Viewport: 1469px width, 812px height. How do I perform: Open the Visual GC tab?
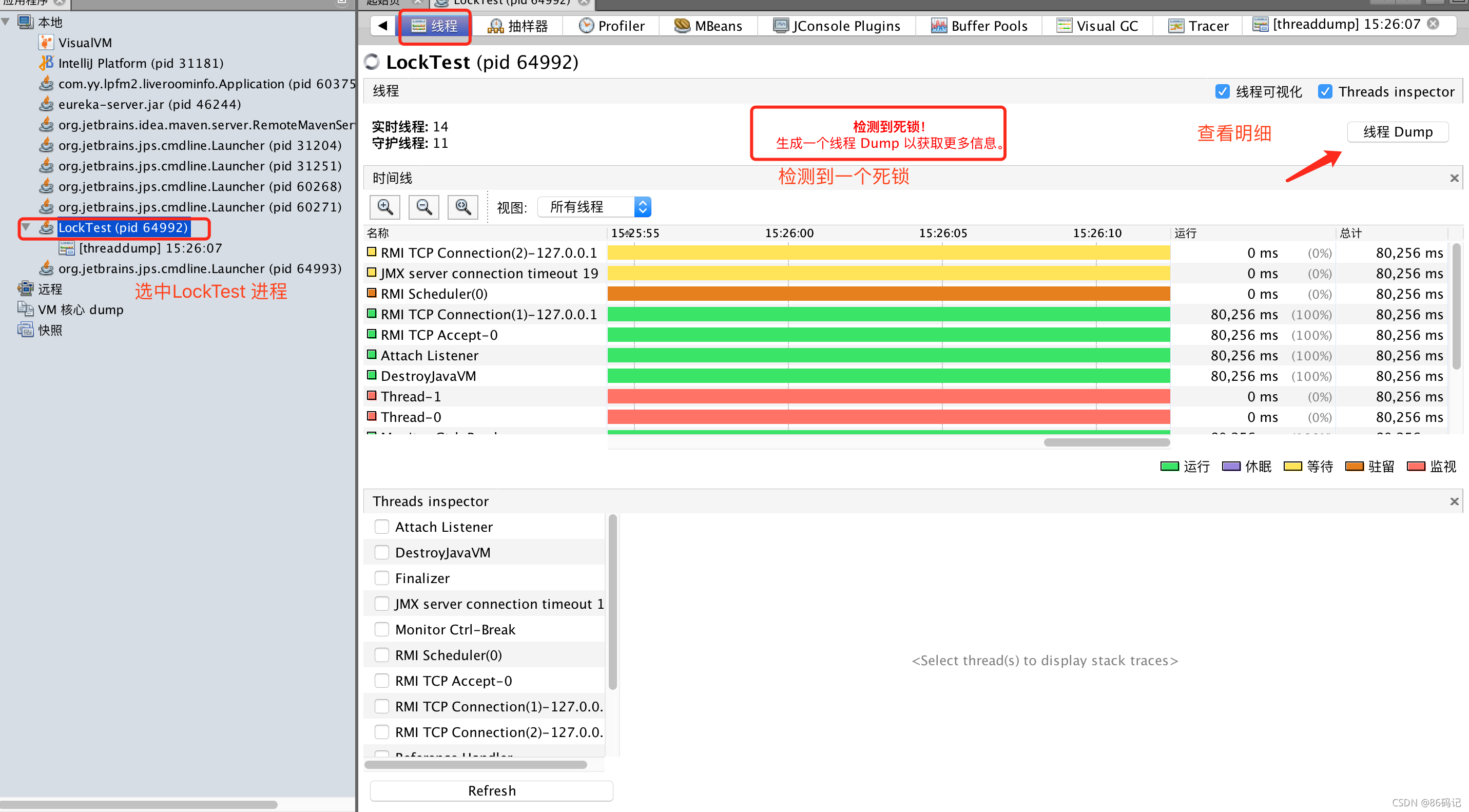click(1097, 26)
